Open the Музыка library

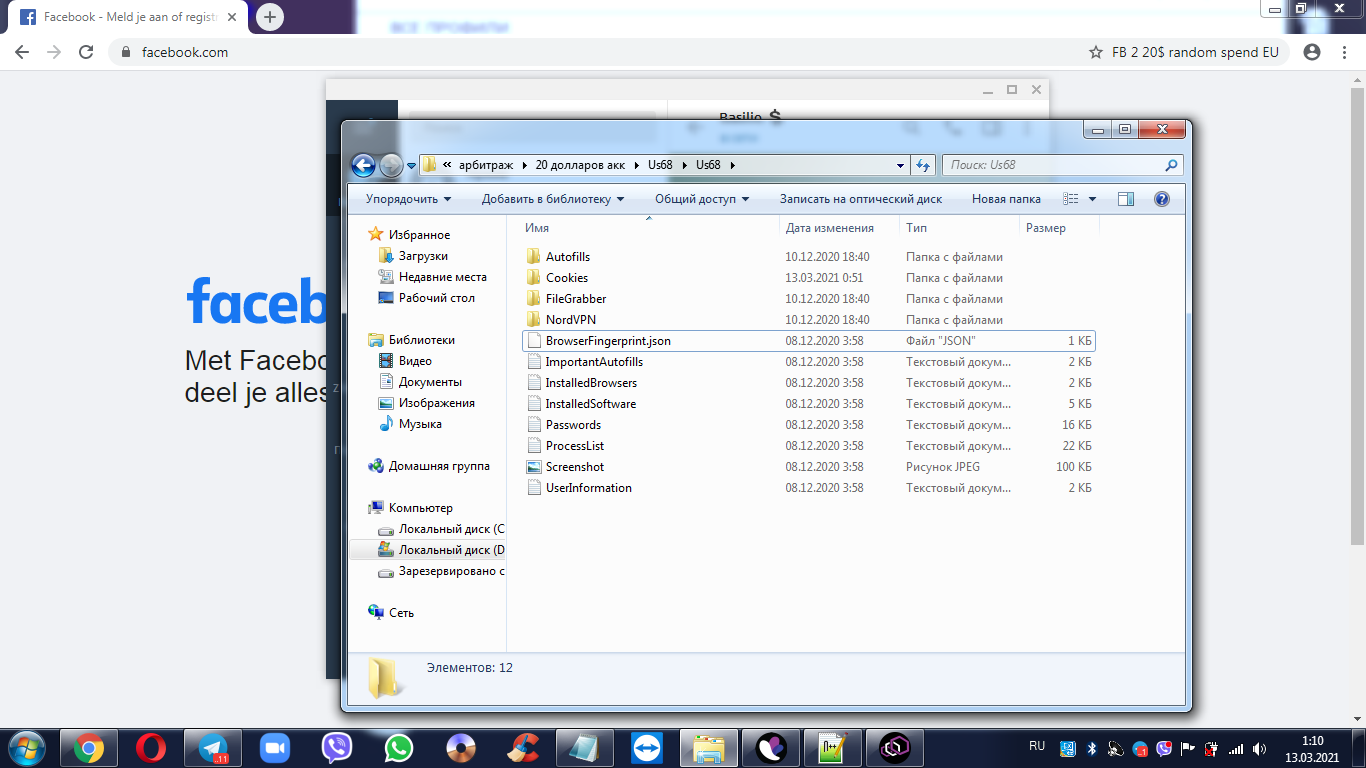[x=420, y=424]
